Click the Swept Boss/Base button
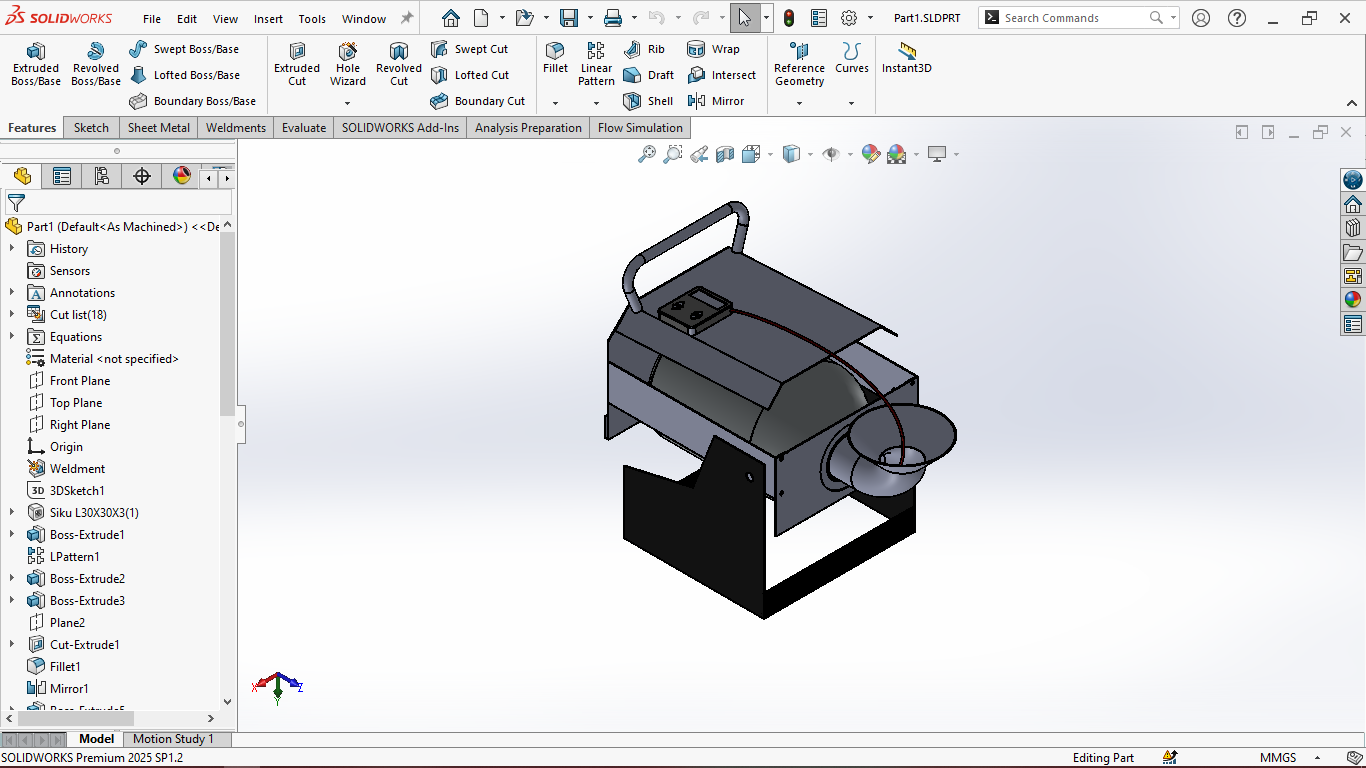 tap(184, 49)
